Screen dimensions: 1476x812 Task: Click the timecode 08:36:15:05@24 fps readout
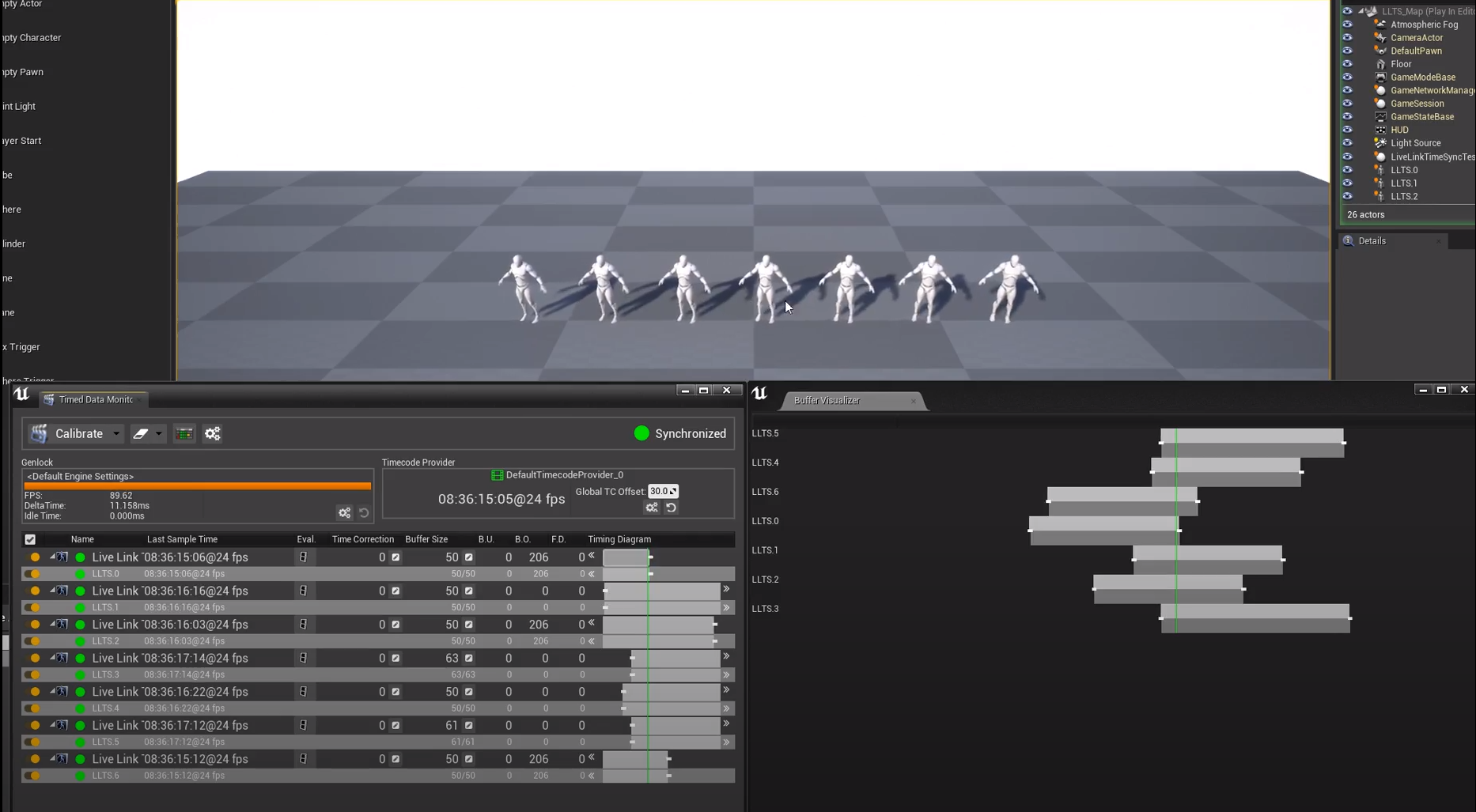tap(501, 499)
